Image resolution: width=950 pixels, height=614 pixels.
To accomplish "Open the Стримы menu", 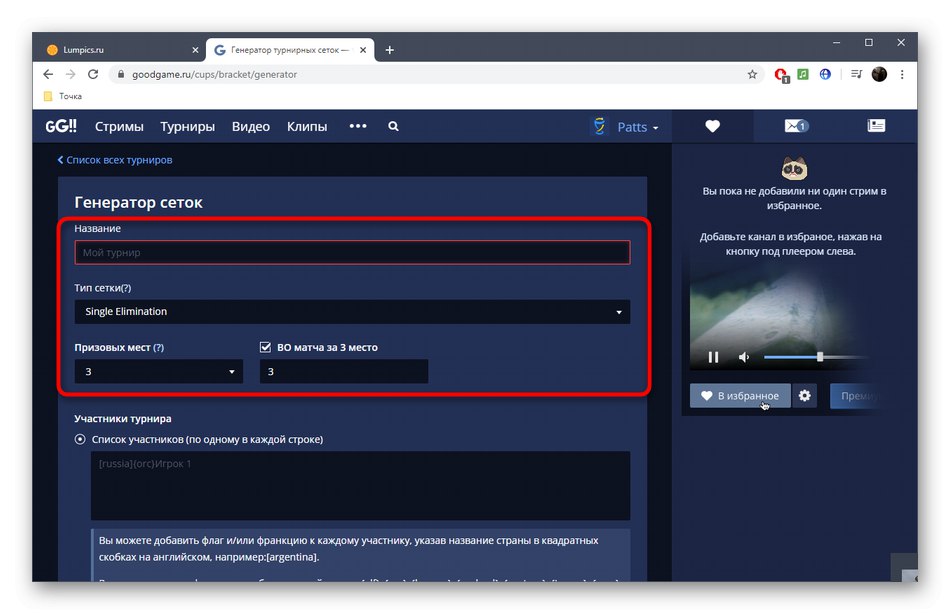I will coord(119,126).
